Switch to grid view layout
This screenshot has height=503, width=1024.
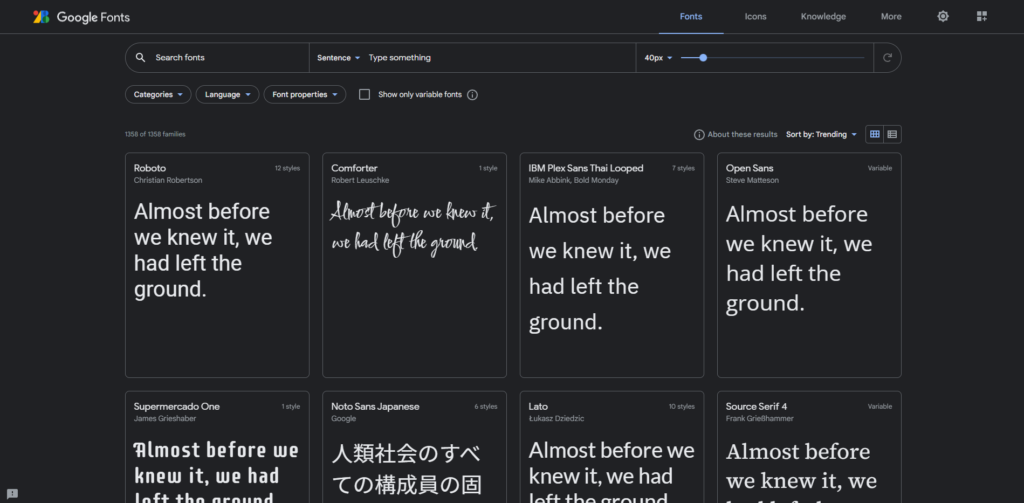(874, 134)
